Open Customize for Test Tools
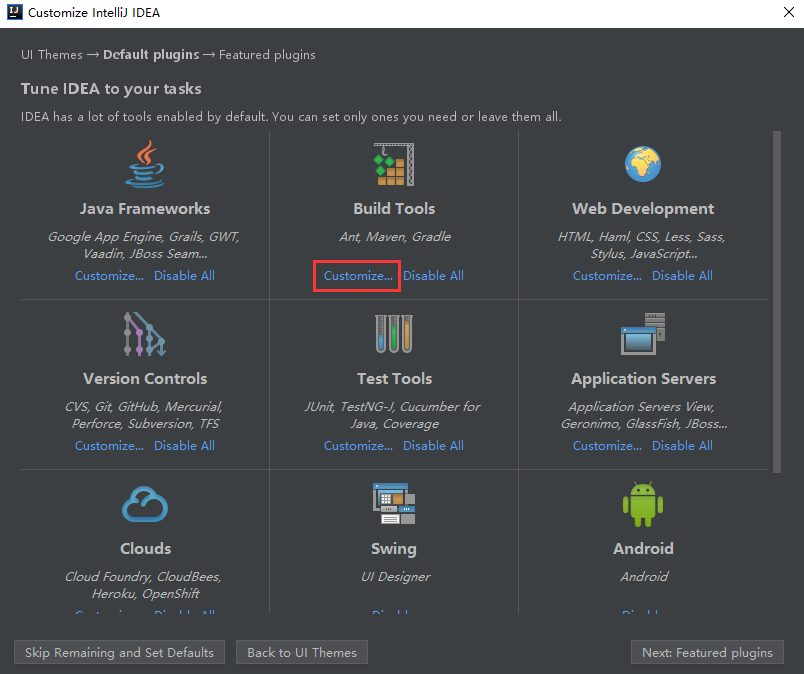The height and width of the screenshot is (674, 804). pos(358,446)
